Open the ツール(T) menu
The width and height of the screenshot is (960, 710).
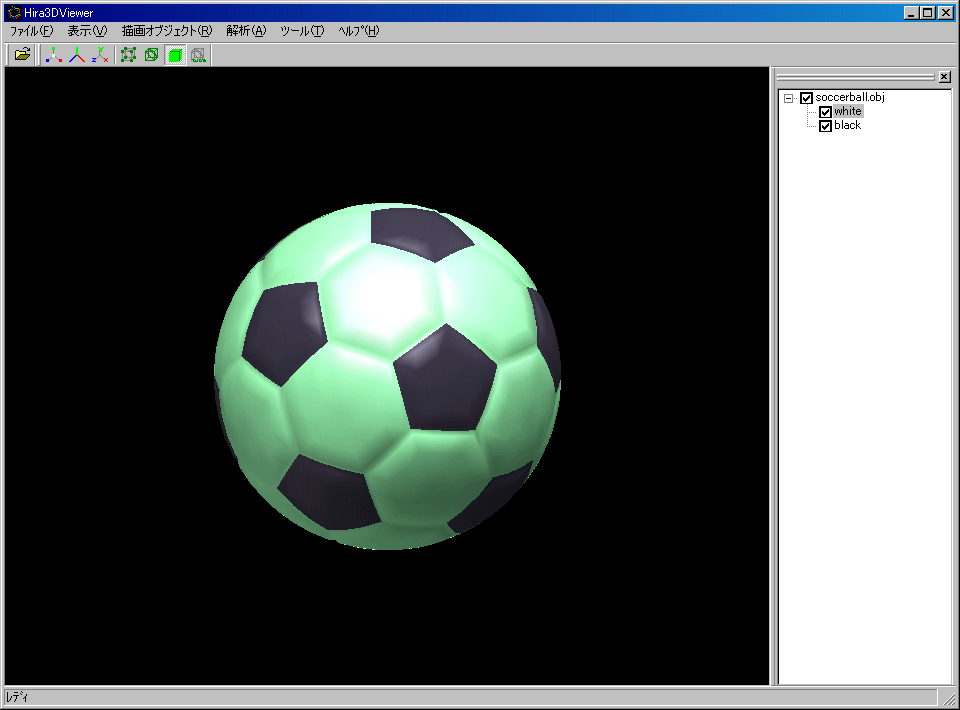coord(302,31)
